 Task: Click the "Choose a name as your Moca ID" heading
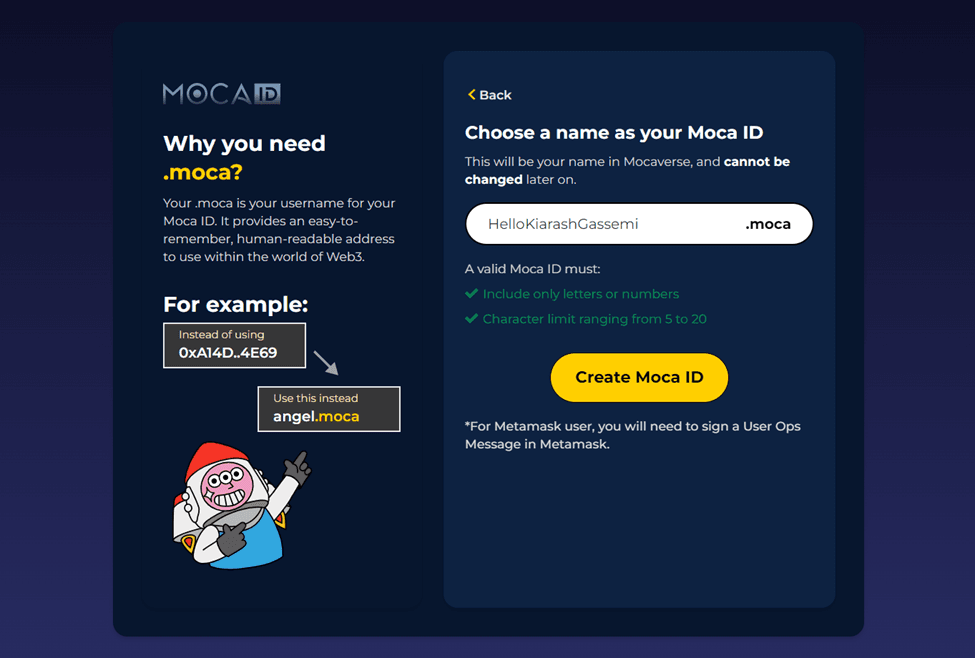(614, 132)
